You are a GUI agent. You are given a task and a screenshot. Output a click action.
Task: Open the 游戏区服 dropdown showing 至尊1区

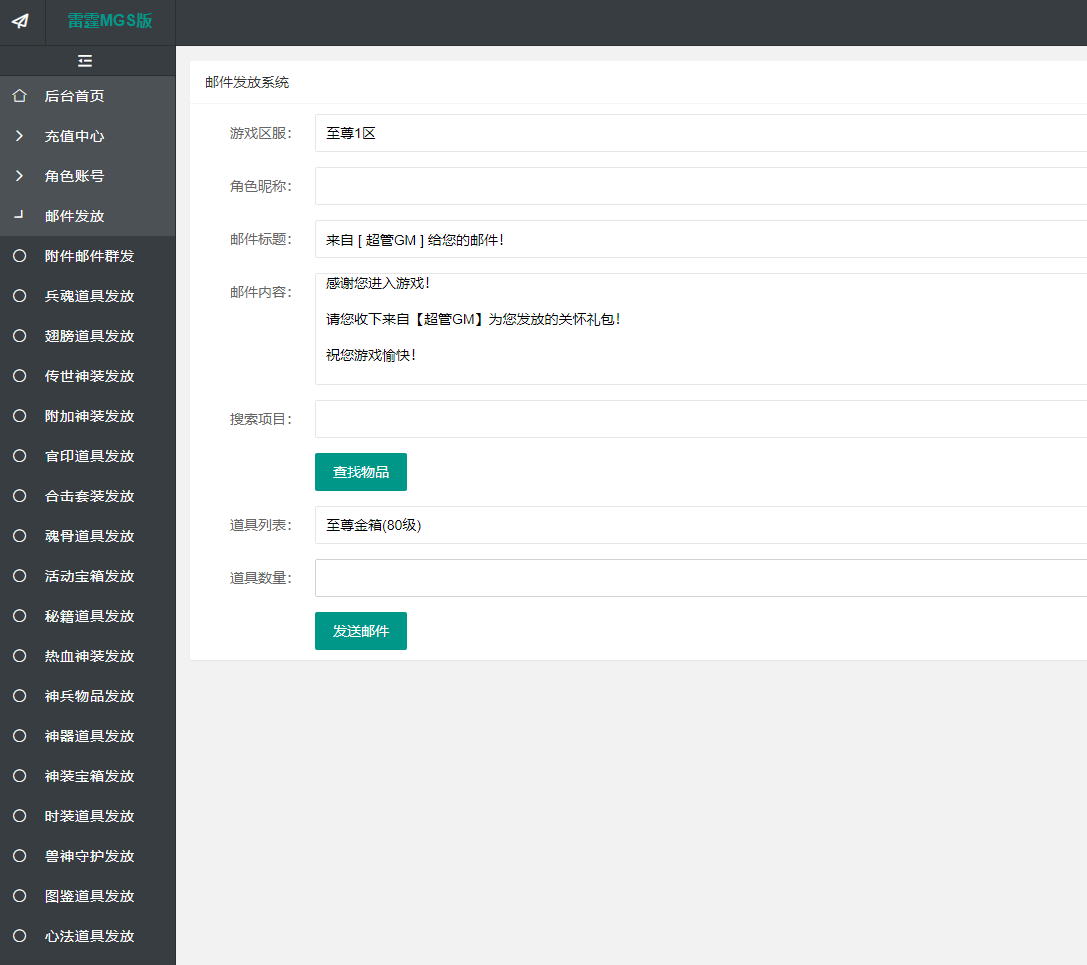(700, 133)
